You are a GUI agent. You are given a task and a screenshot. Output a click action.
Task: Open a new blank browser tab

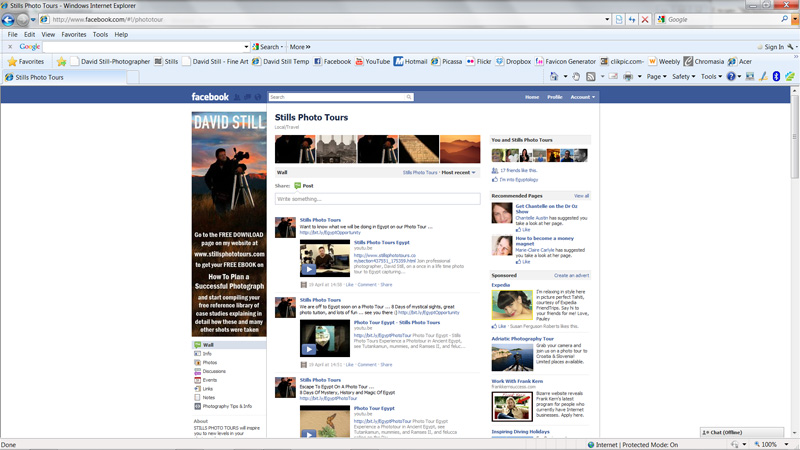pyautogui.click(x=133, y=77)
